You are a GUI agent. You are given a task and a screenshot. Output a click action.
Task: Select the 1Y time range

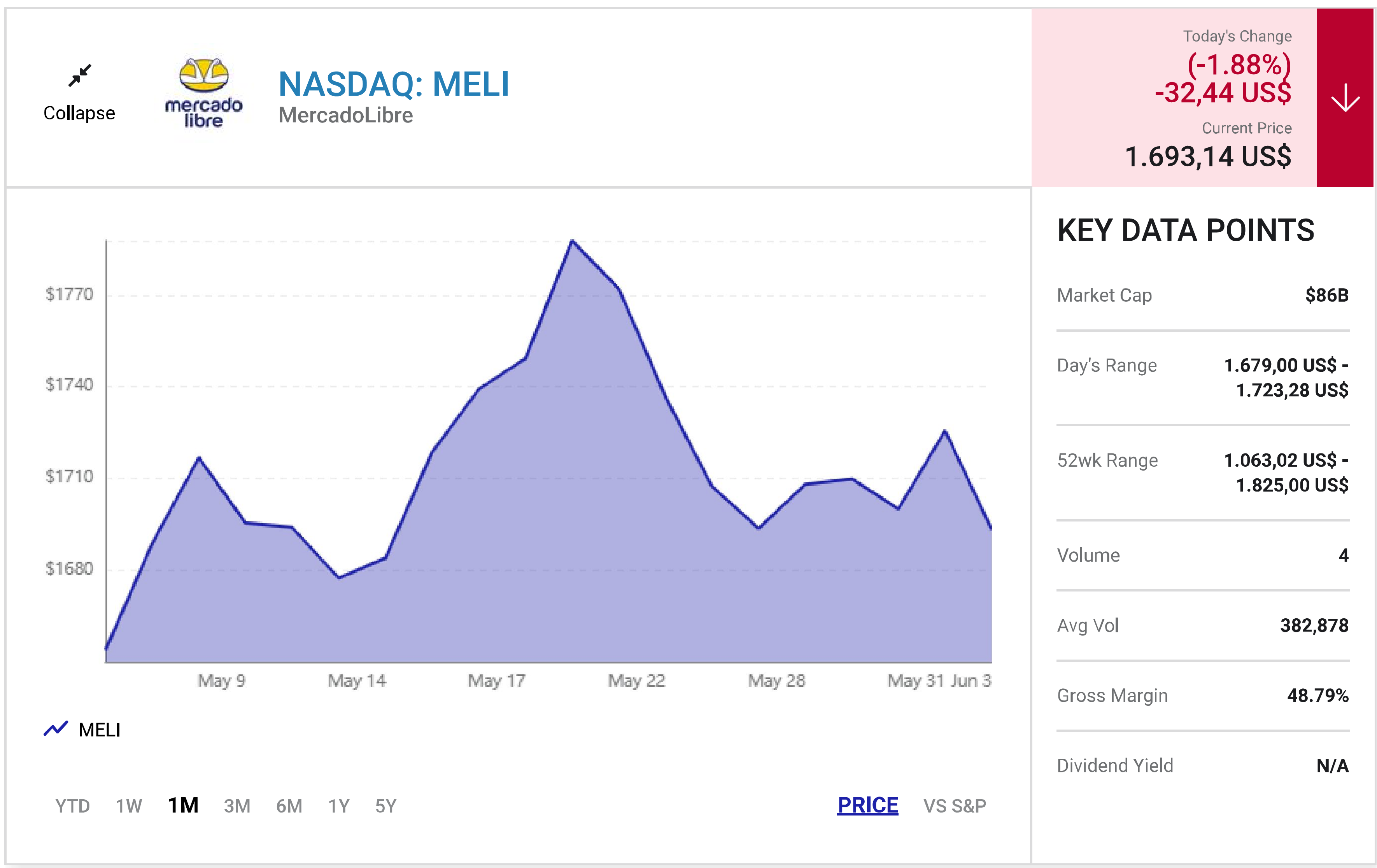(x=338, y=806)
